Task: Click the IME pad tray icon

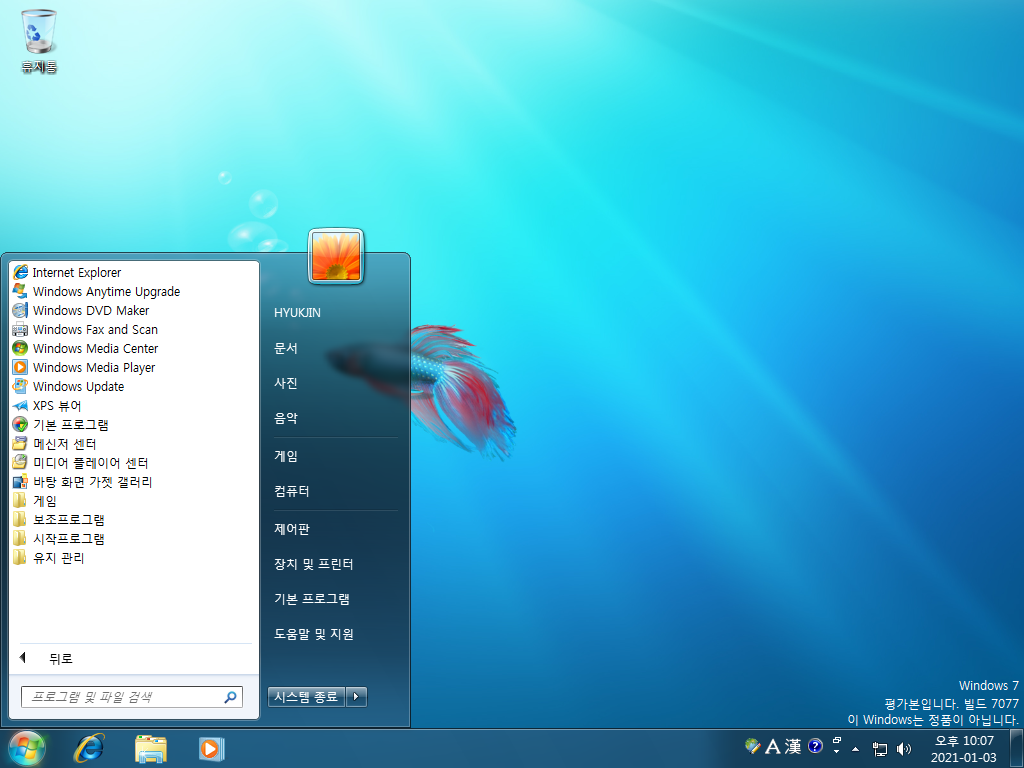Action: [752, 746]
